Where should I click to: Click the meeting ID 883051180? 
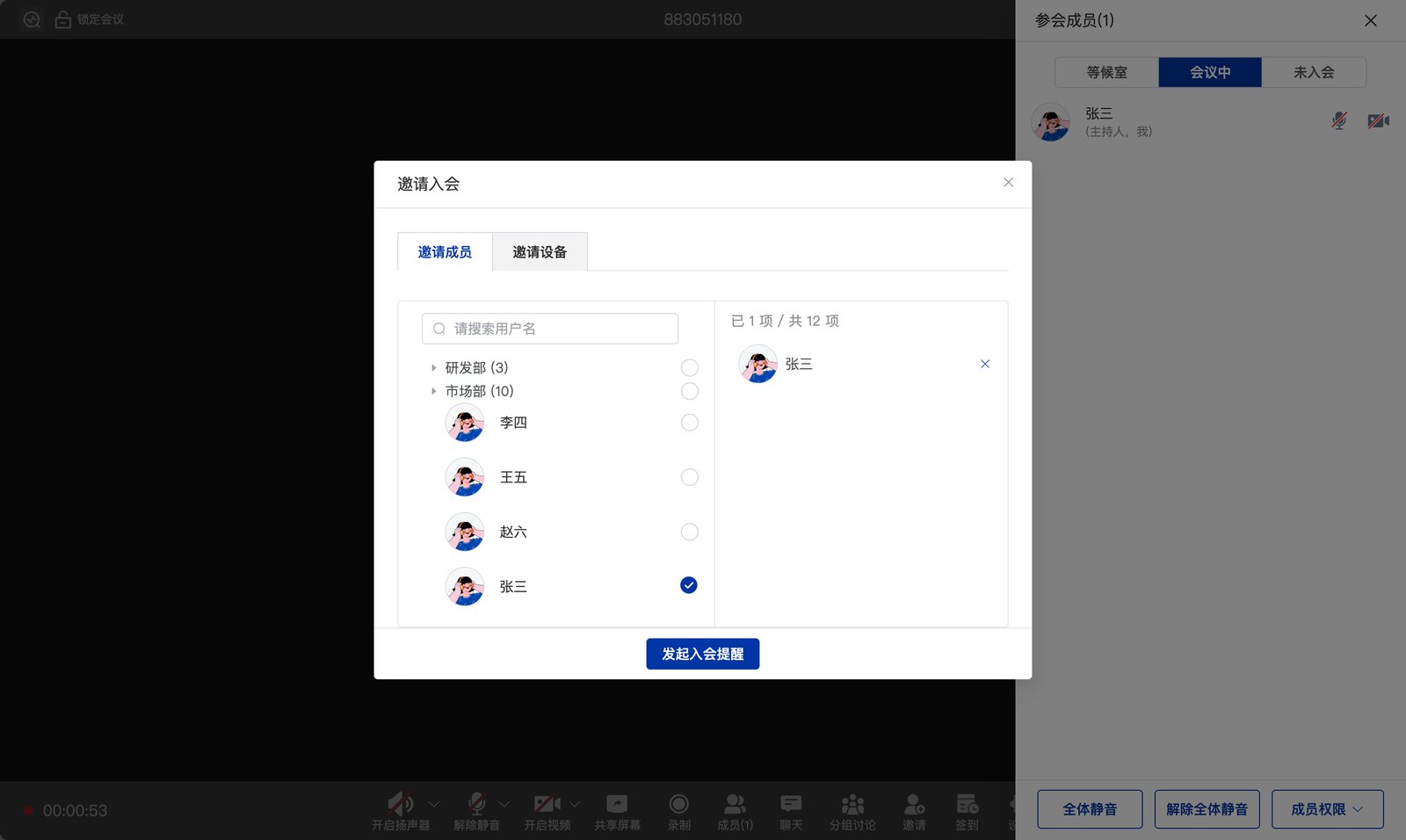tap(702, 19)
